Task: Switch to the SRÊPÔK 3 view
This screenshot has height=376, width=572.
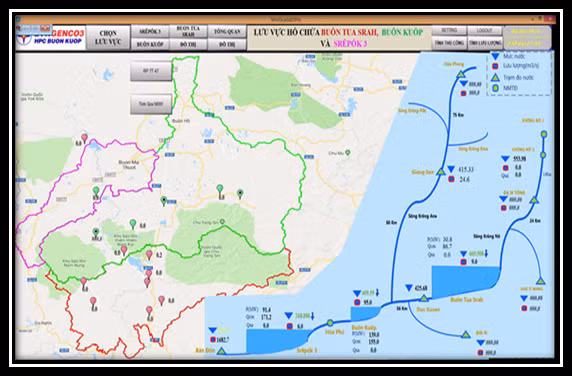Action: 150,32
